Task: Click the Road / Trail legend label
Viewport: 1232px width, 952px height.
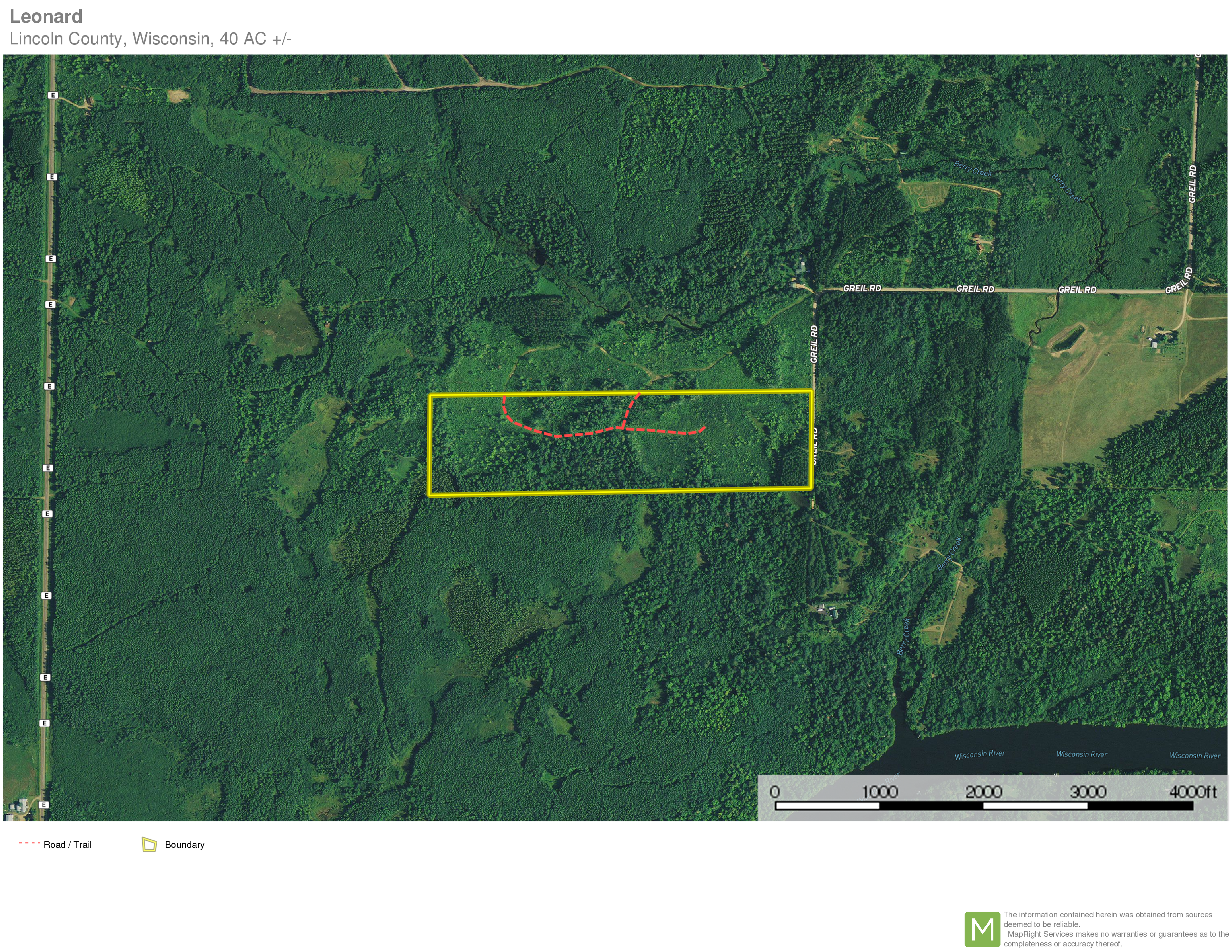Action: (67, 845)
